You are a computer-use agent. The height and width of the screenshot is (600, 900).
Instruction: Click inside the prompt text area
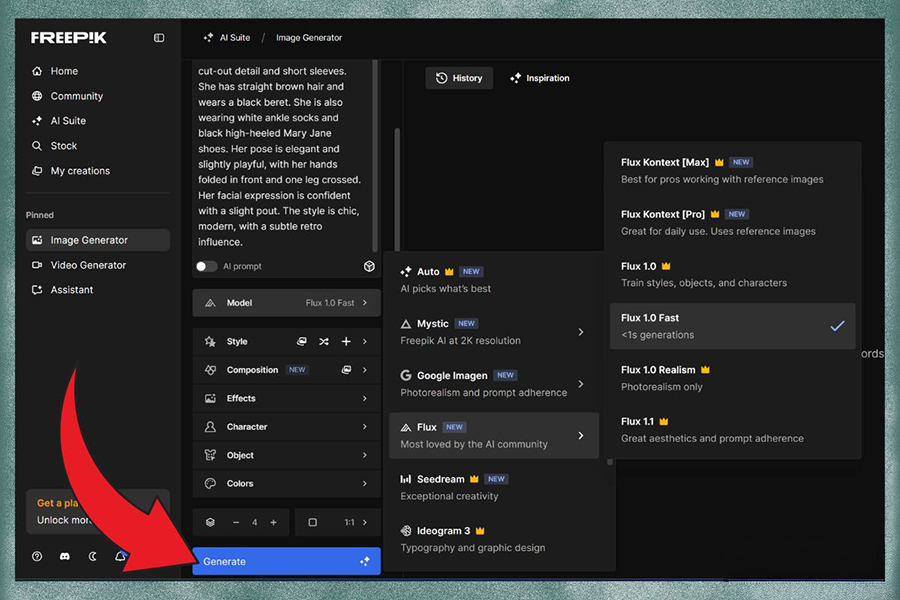click(x=281, y=156)
